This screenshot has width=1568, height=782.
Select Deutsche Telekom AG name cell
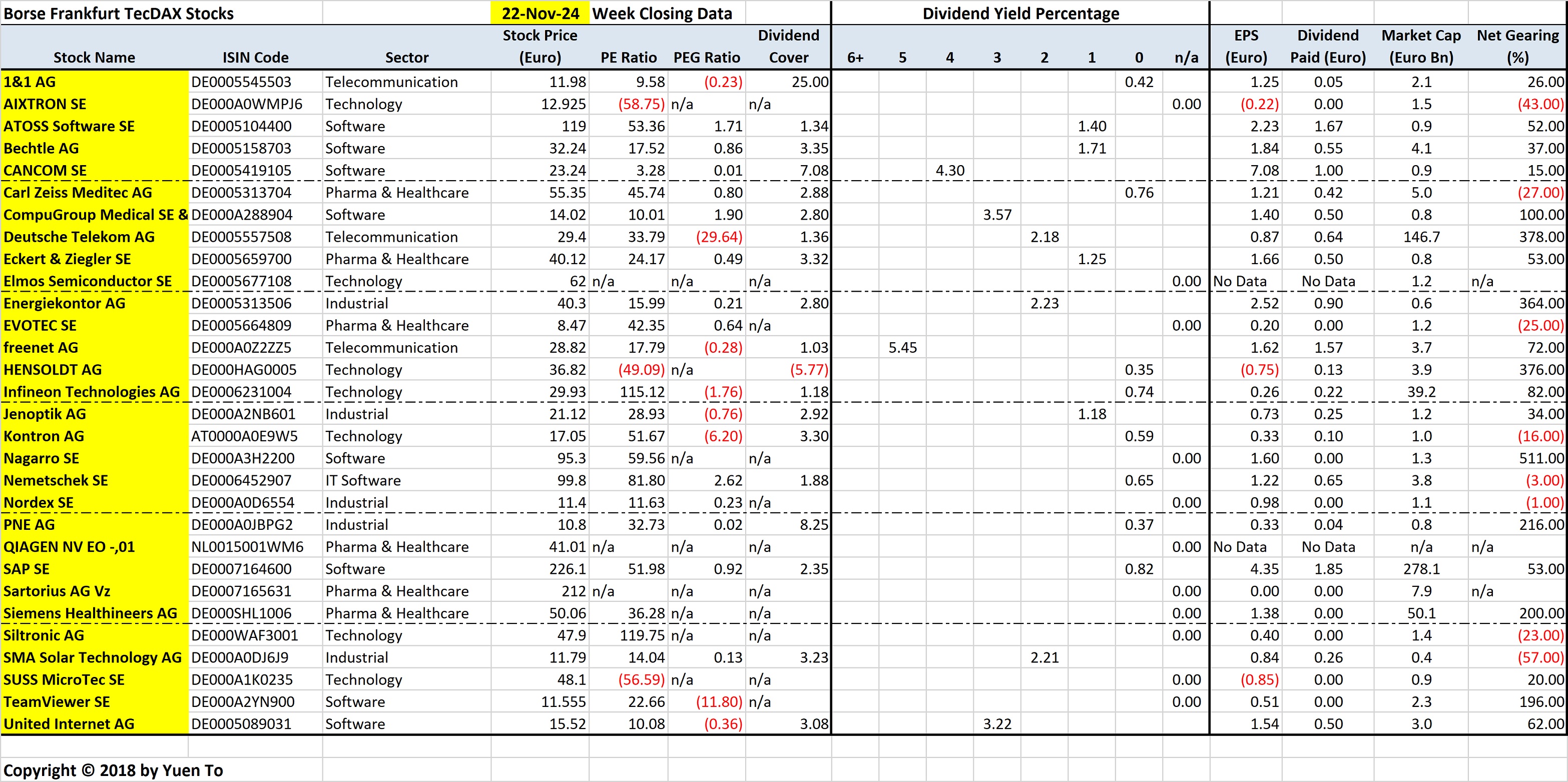click(x=95, y=237)
